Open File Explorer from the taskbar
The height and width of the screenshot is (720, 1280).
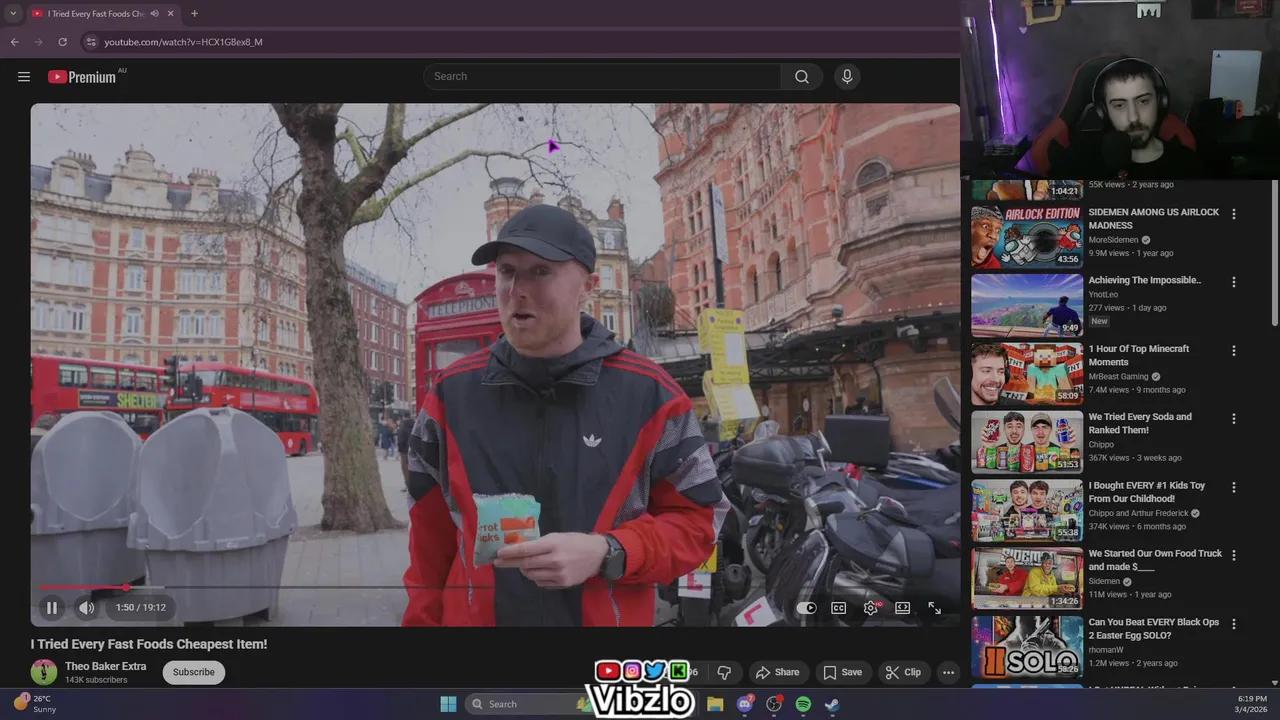(x=715, y=704)
